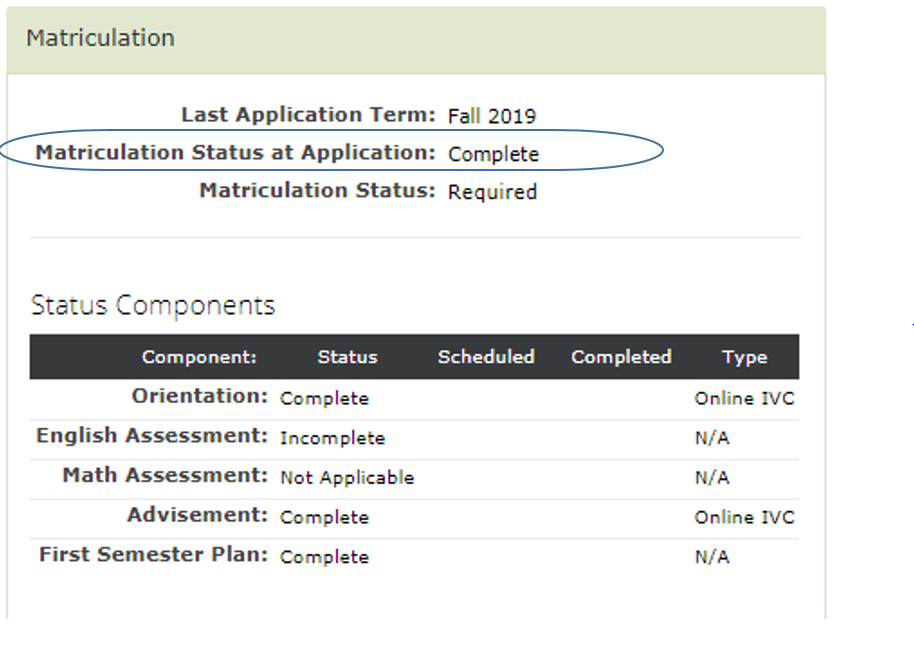914x646 pixels.
Task: Click the Not Applicable status for Math Assessment
Action: pos(347,478)
